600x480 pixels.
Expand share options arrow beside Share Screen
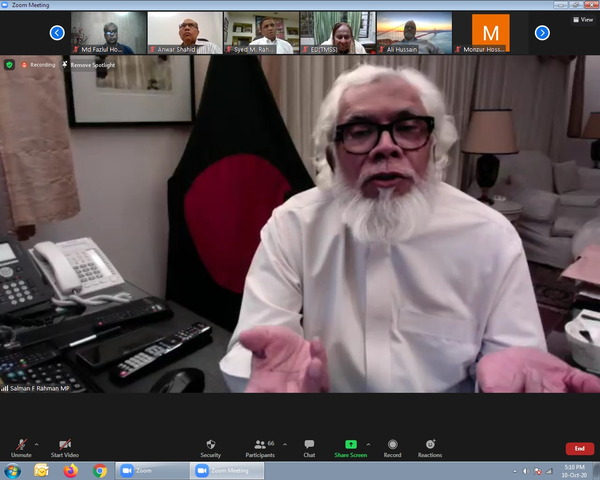tap(368, 443)
